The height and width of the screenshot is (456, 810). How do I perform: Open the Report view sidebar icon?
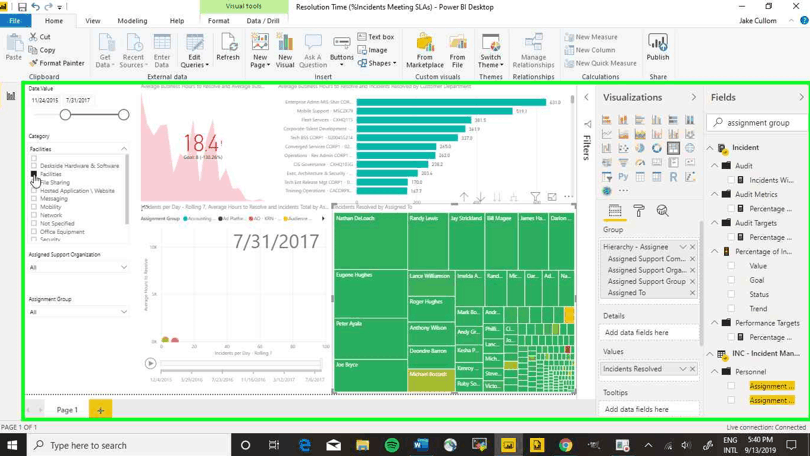tap(11, 96)
